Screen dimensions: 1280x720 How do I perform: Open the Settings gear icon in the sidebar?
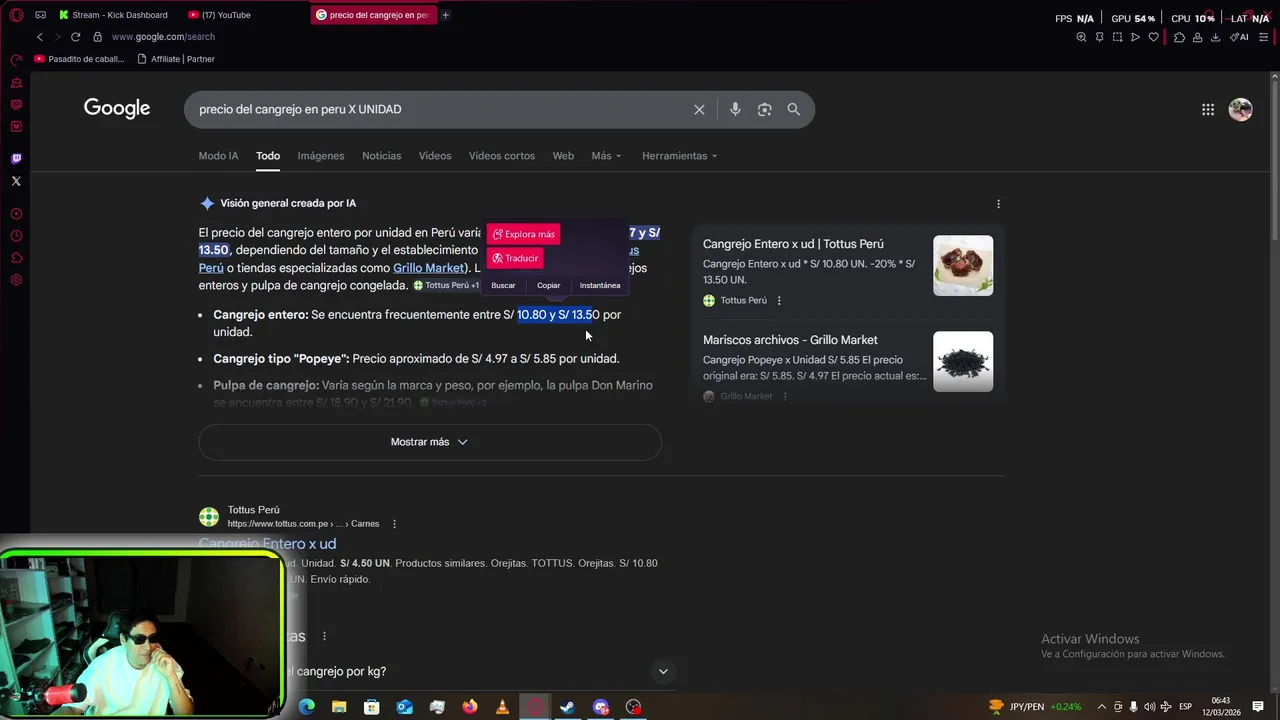[x=16, y=280]
